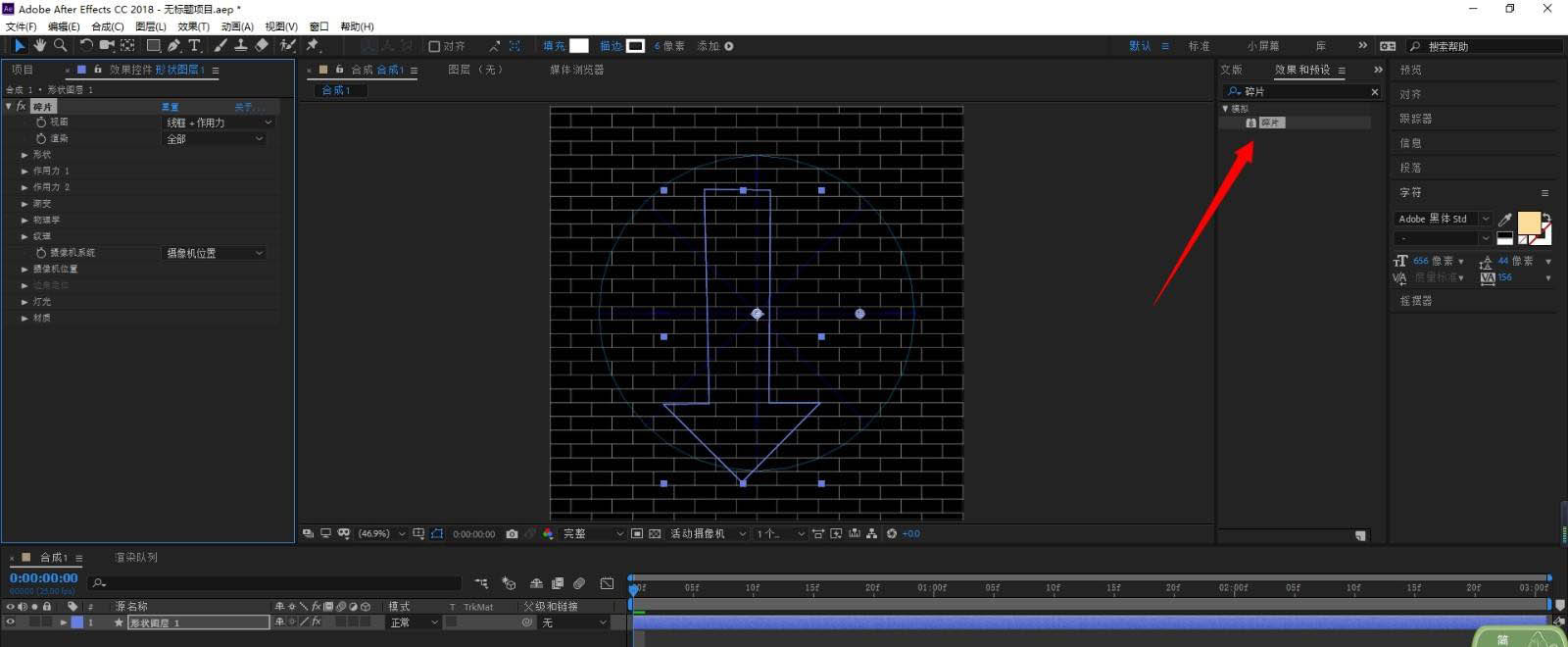Enable the 对齐 snapping checkbox
1568x647 pixels.
[x=434, y=46]
